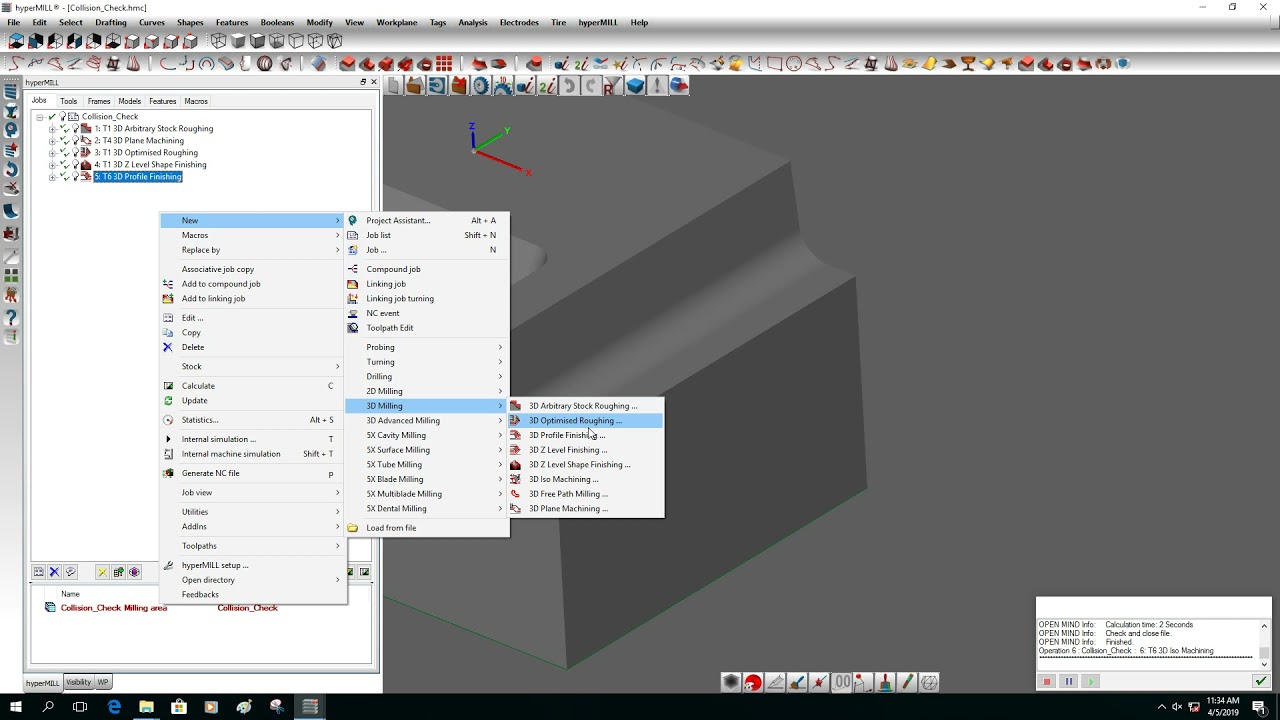
Task: Click Internal machine simulation entry
Action: tap(253, 454)
